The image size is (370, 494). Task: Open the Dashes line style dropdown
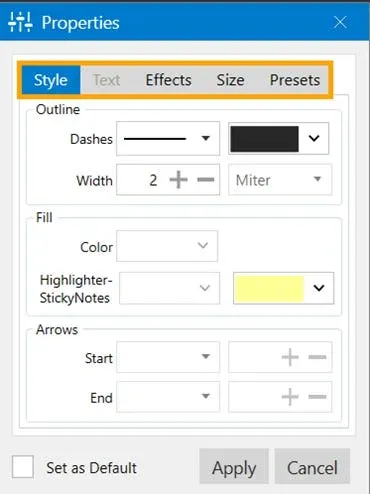pyautogui.click(x=168, y=138)
